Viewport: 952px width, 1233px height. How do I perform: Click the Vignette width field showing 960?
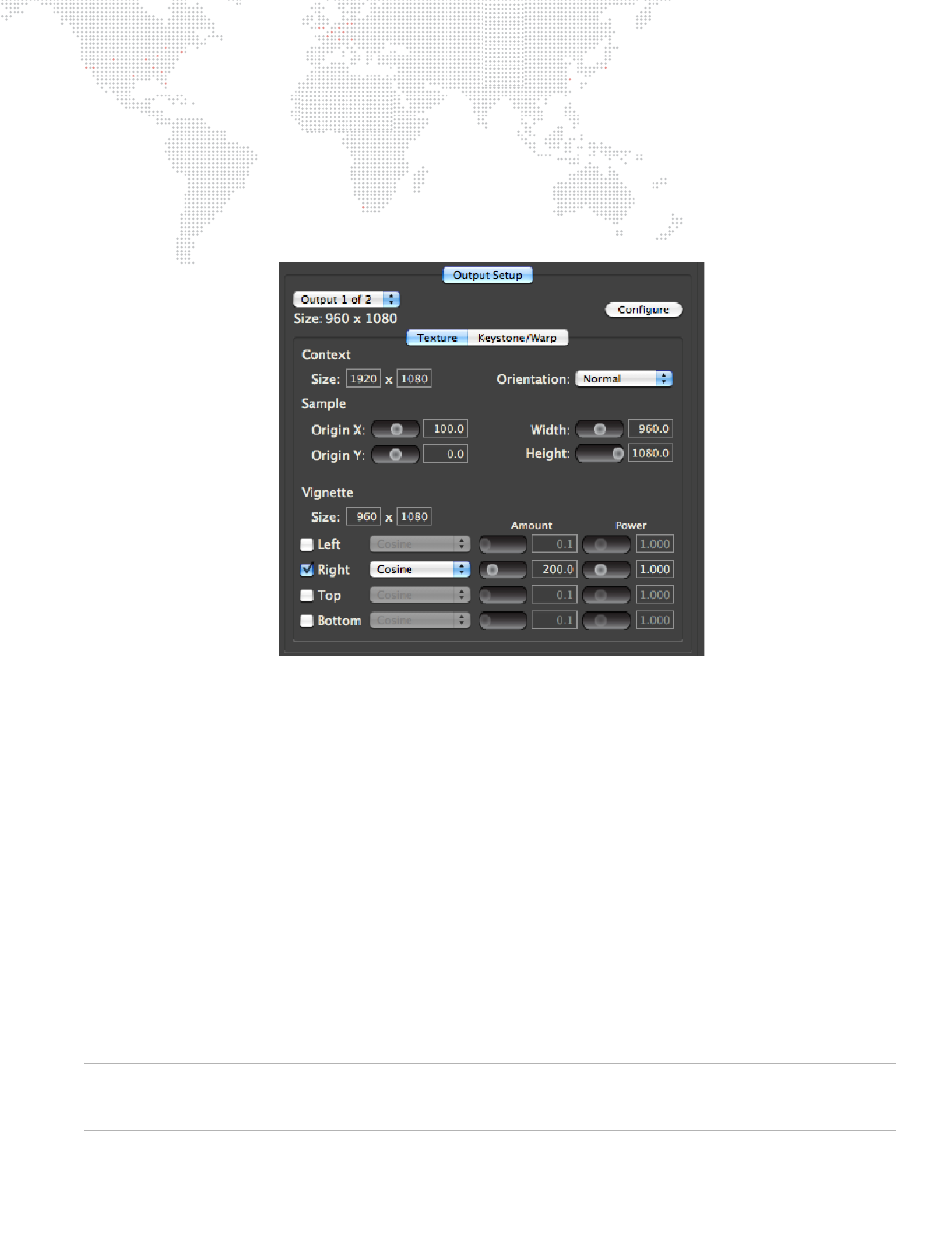363,517
